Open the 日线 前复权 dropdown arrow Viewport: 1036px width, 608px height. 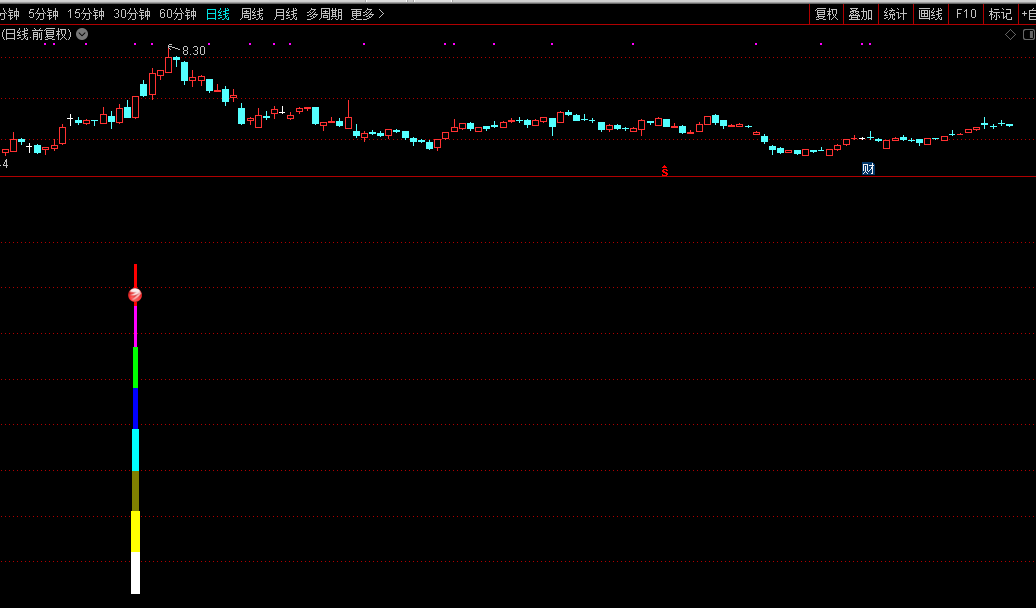pyautogui.click(x=82, y=34)
